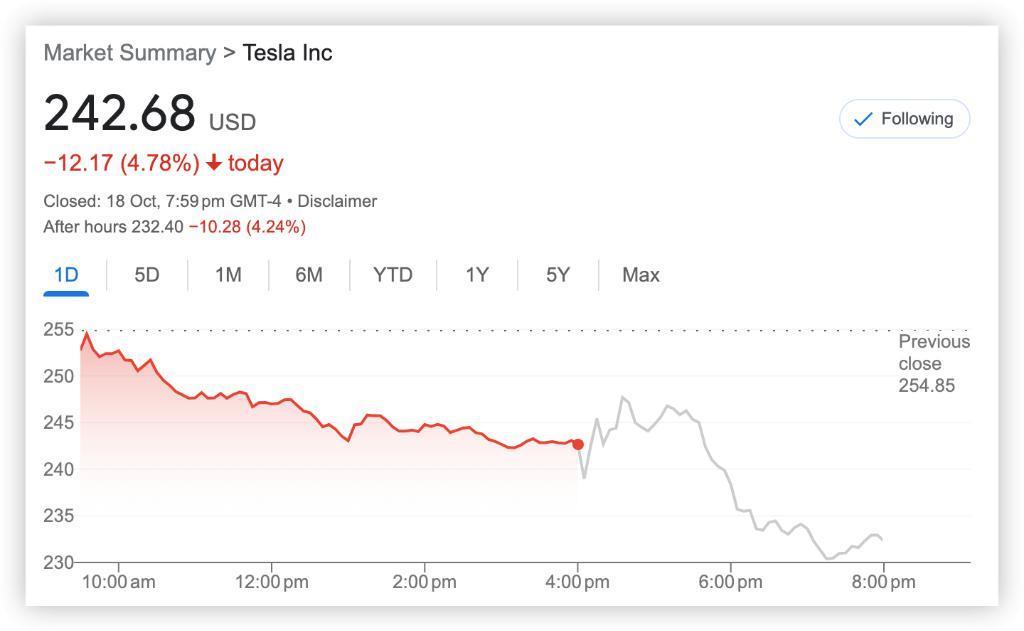Image resolution: width=1024 pixels, height=631 pixels.
Task: Toggle the Following button
Action: 904,119
